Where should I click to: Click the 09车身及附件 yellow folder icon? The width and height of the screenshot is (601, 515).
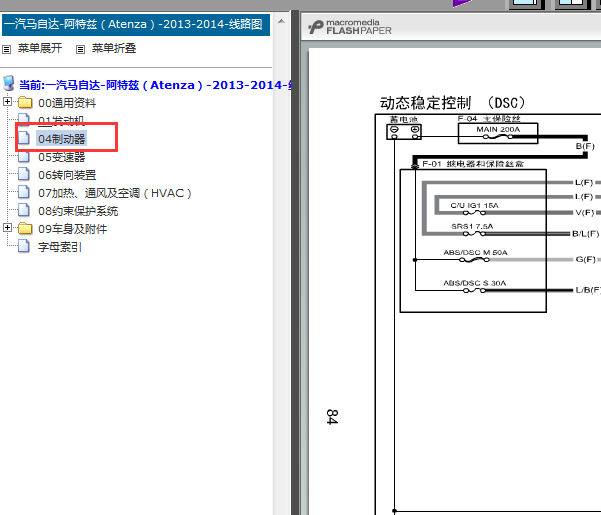[x=25, y=228]
